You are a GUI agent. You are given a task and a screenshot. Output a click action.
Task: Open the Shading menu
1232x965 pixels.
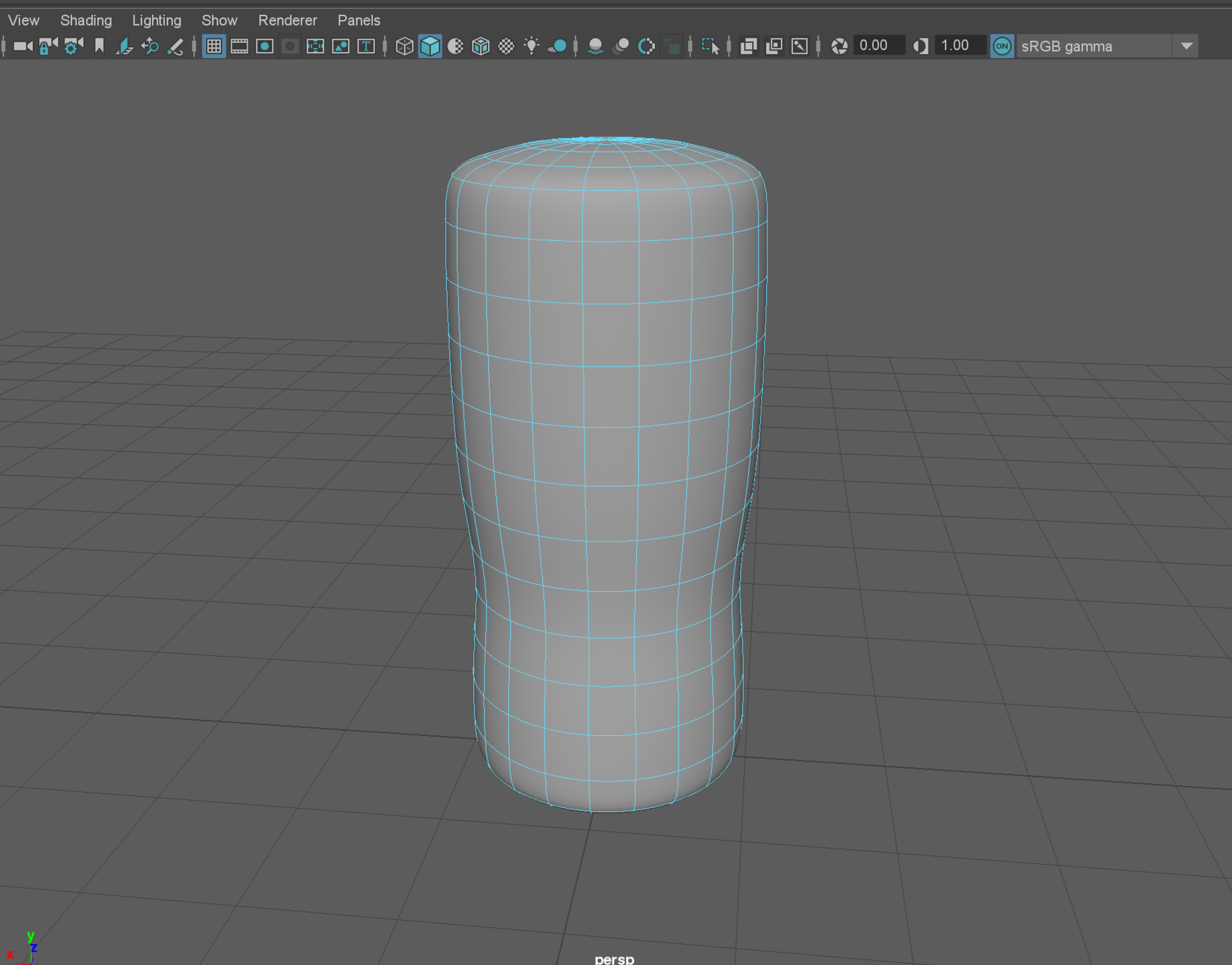point(85,20)
